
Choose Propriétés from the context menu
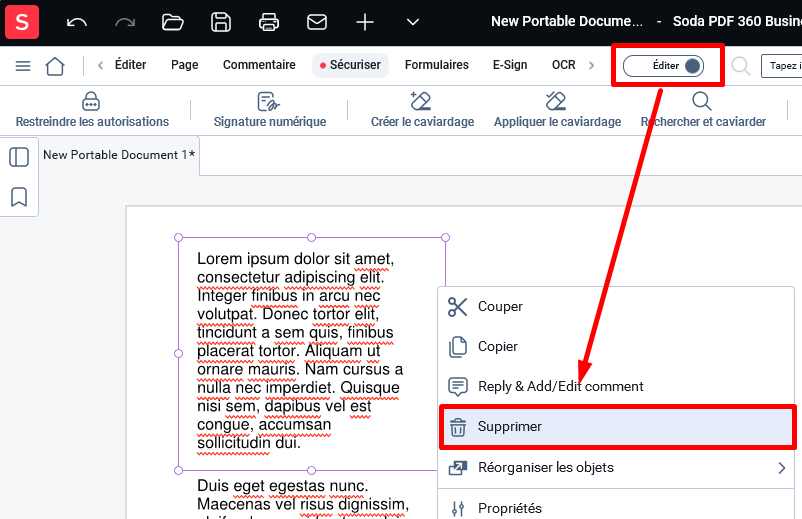[616, 508]
